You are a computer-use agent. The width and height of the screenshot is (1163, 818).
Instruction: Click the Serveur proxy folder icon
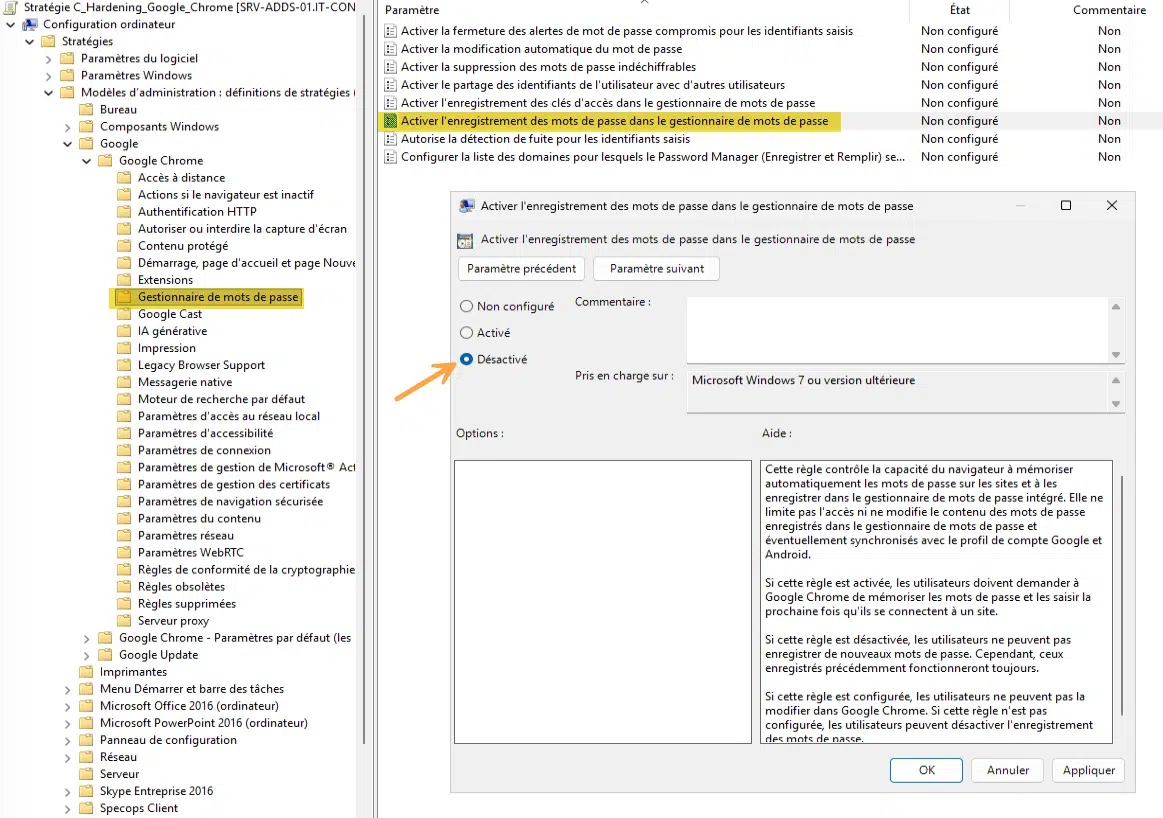click(124, 621)
